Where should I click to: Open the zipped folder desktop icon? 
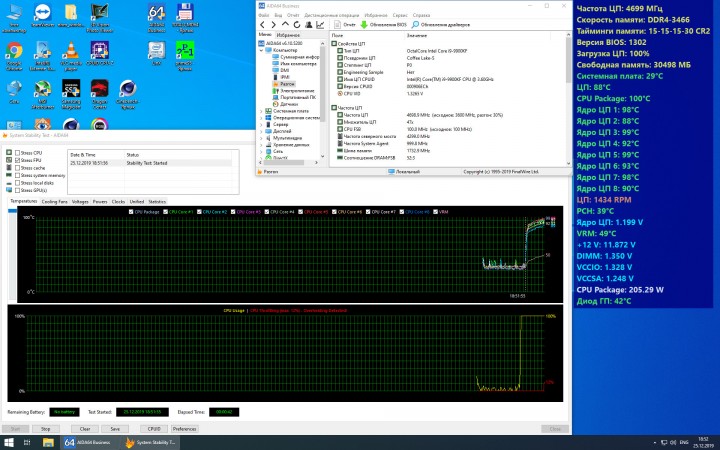click(71, 17)
